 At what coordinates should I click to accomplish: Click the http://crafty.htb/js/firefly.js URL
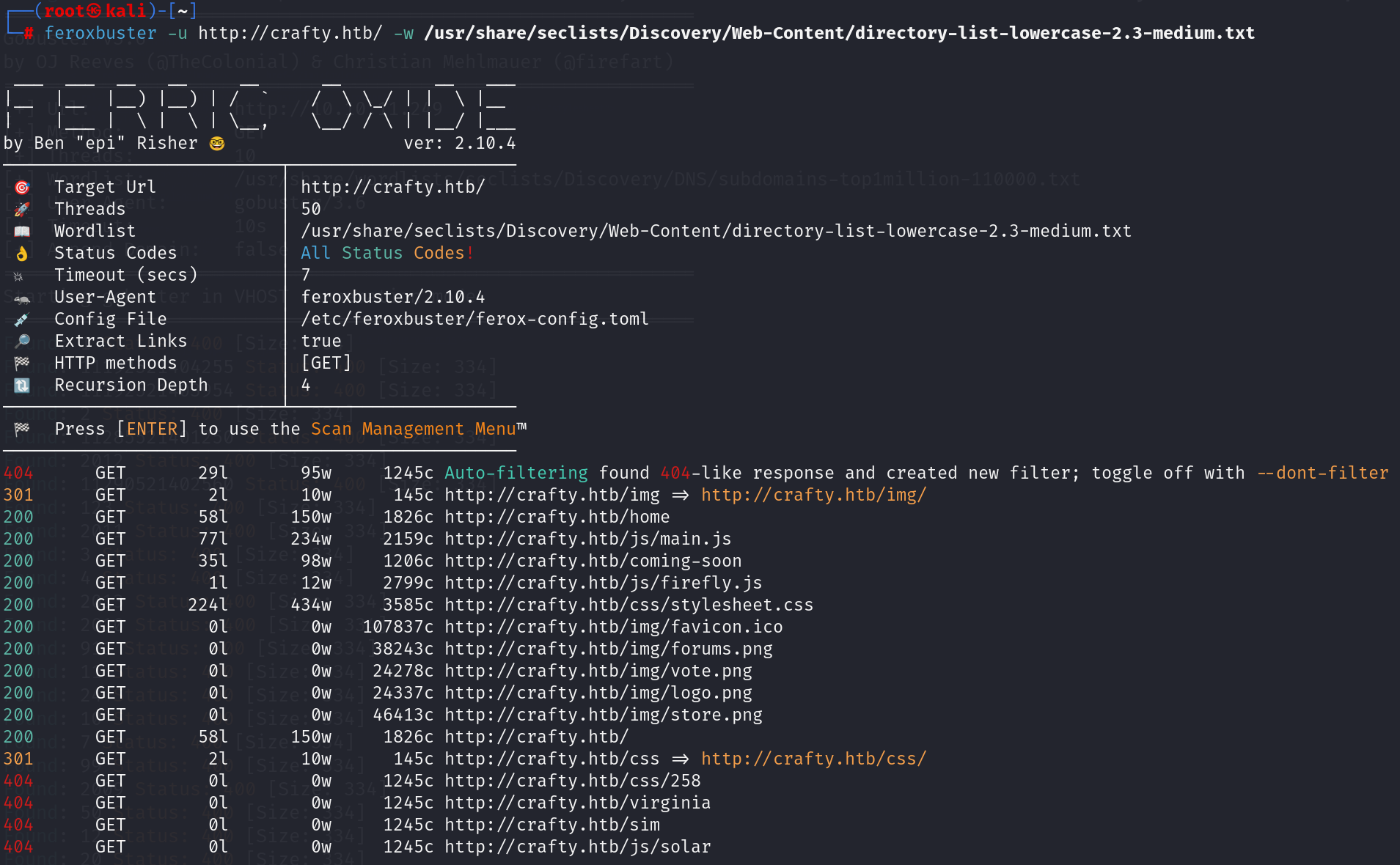coord(604,583)
